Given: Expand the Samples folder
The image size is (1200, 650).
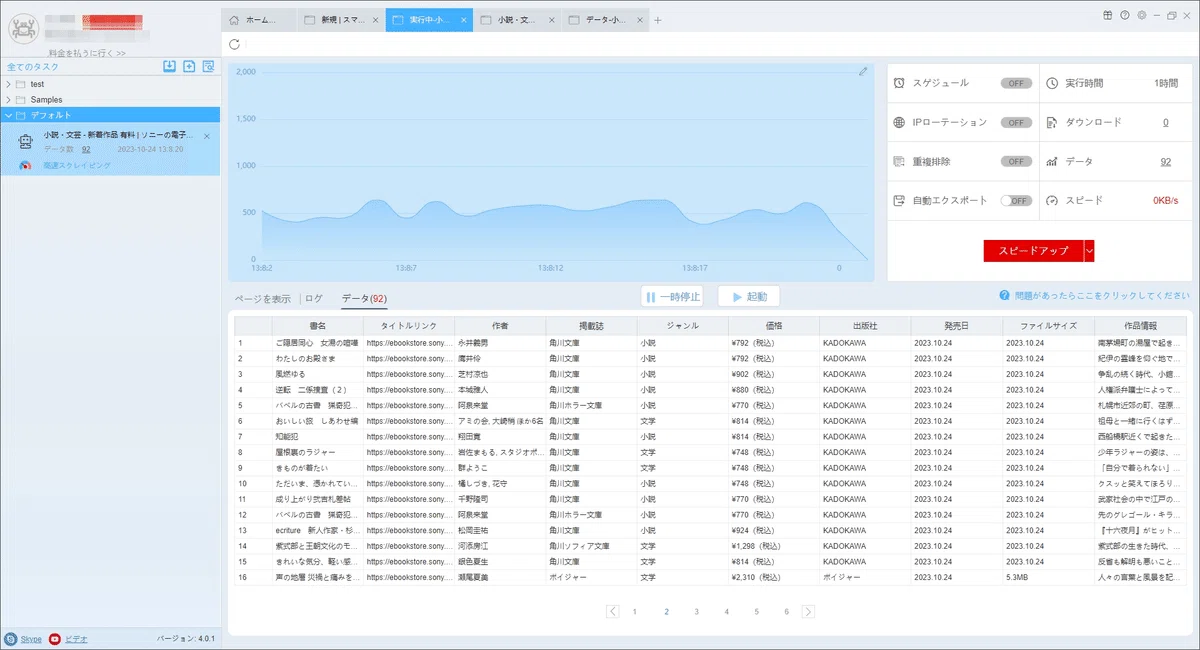Looking at the screenshot, I should coord(8,100).
